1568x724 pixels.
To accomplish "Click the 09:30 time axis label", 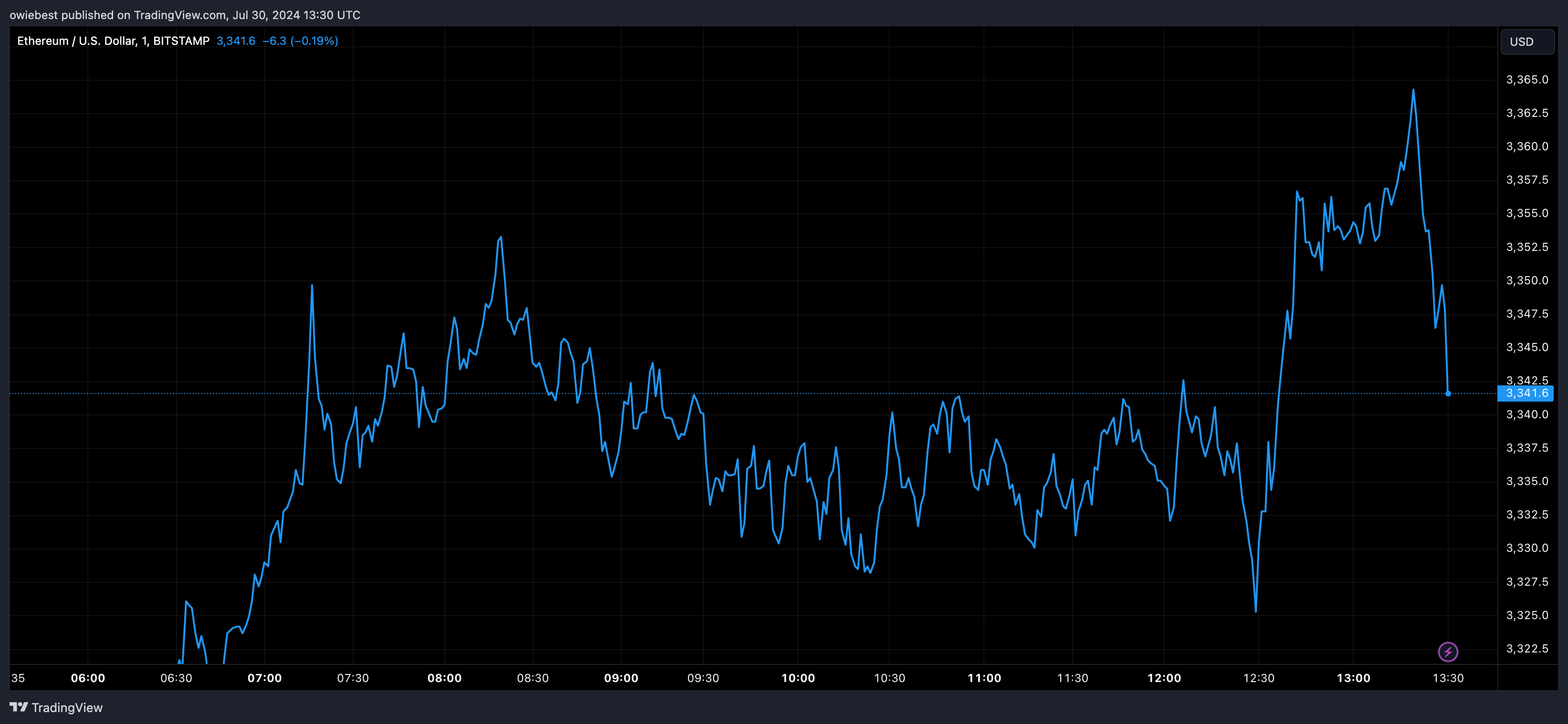I will (703, 678).
